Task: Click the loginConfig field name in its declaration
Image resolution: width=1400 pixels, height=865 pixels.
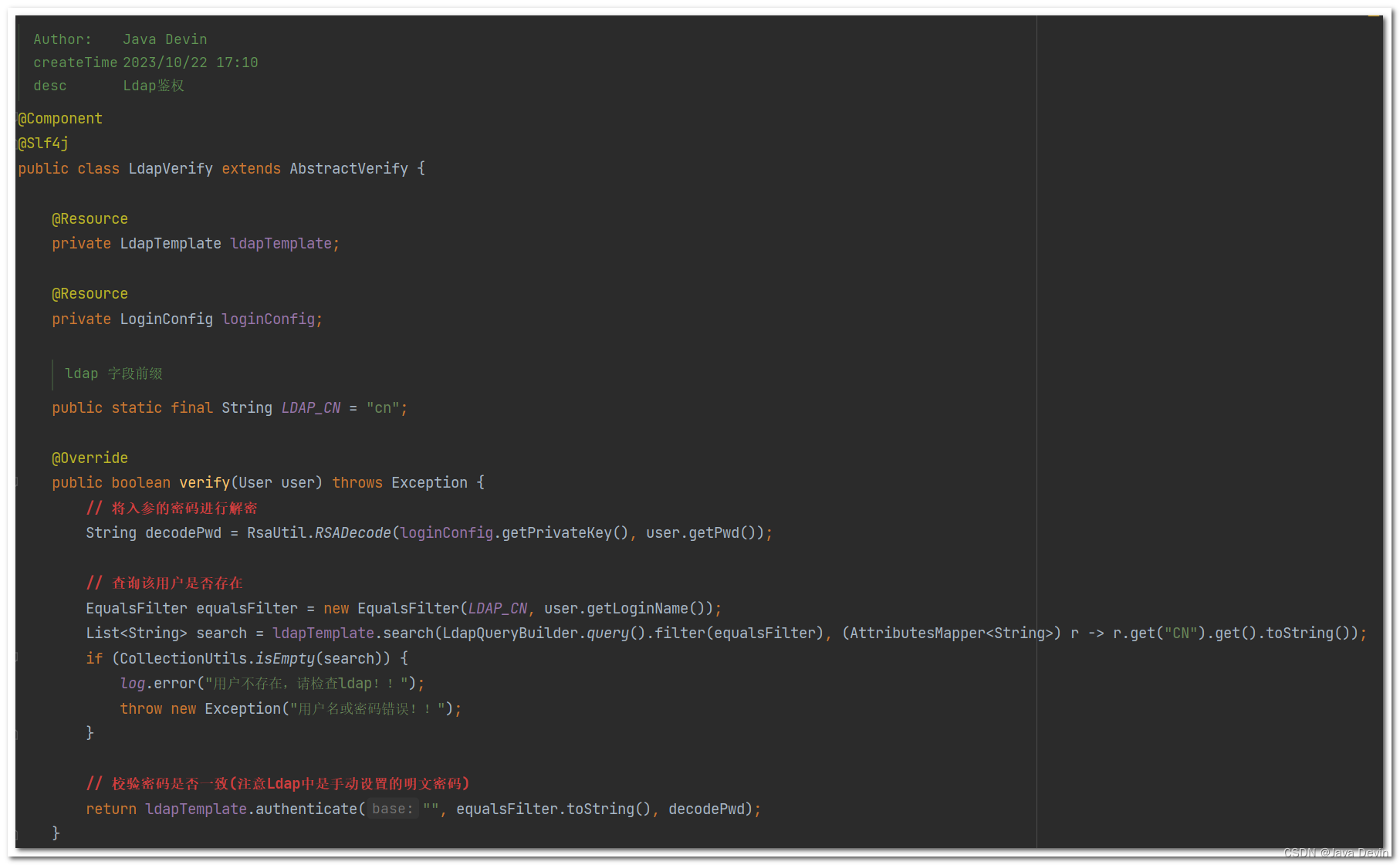Action: coord(268,319)
